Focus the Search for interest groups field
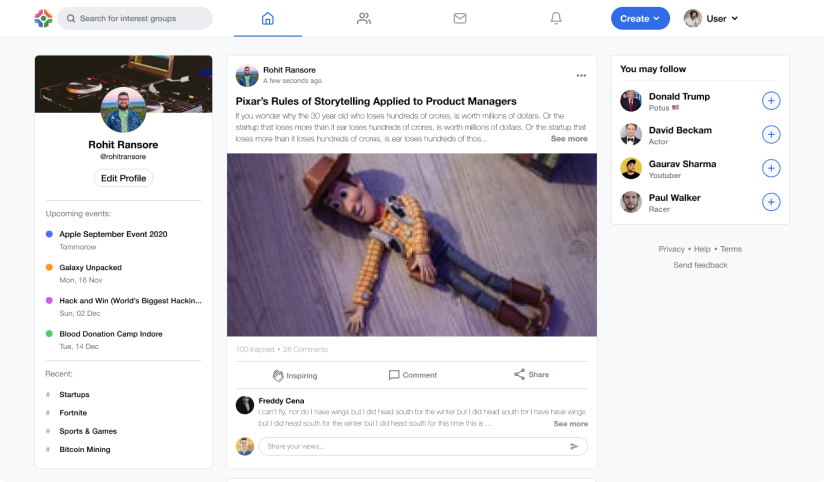 (x=135, y=18)
